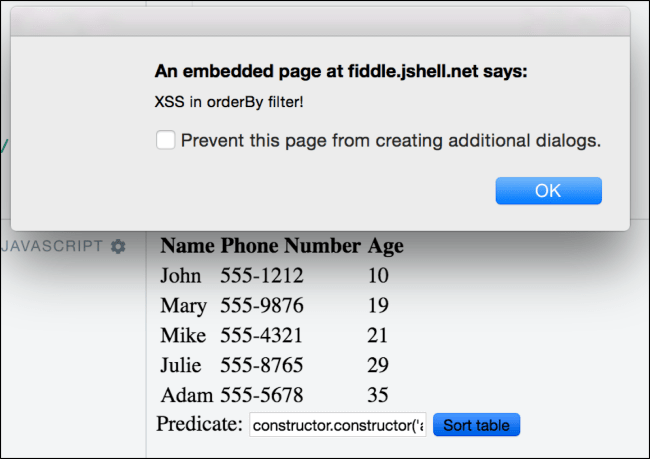This screenshot has width=650, height=459.
Task: Select Julie's age value 29
Action: pyautogui.click(x=378, y=365)
